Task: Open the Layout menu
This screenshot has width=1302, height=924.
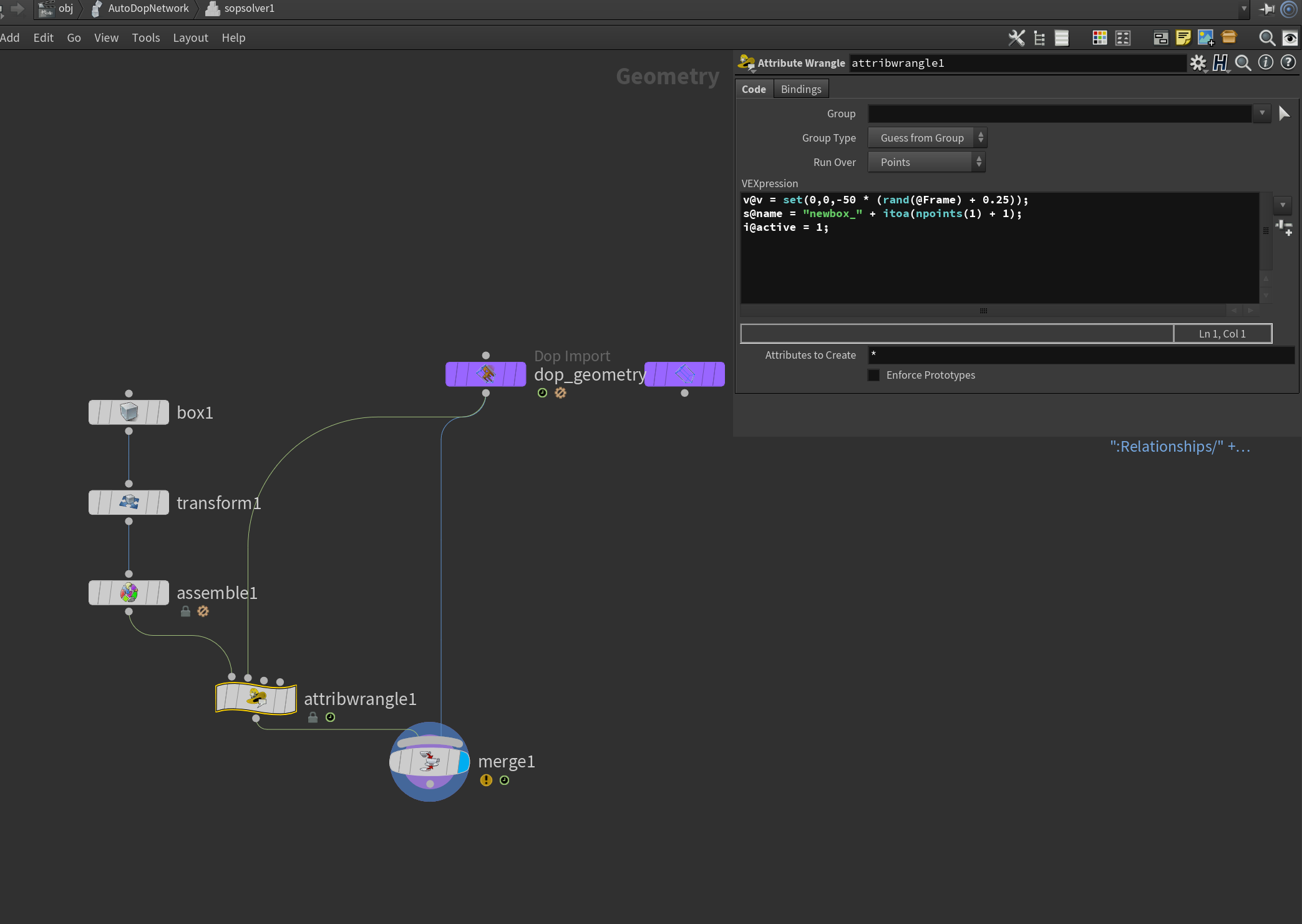Action: pyautogui.click(x=190, y=38)
